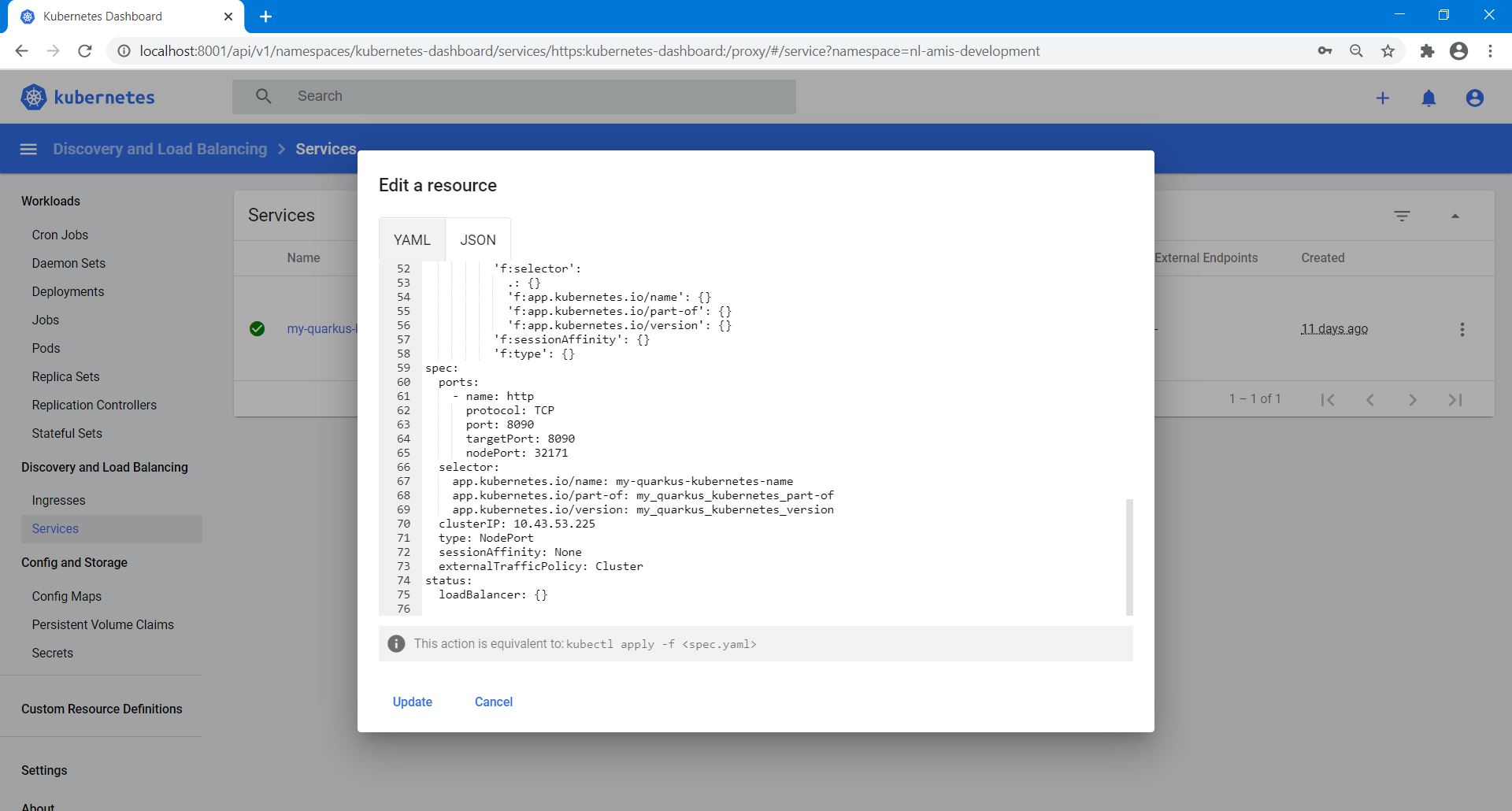Click the create new resource plus icon
Screen dimensions: 1512x811
tap(1382, 98)
